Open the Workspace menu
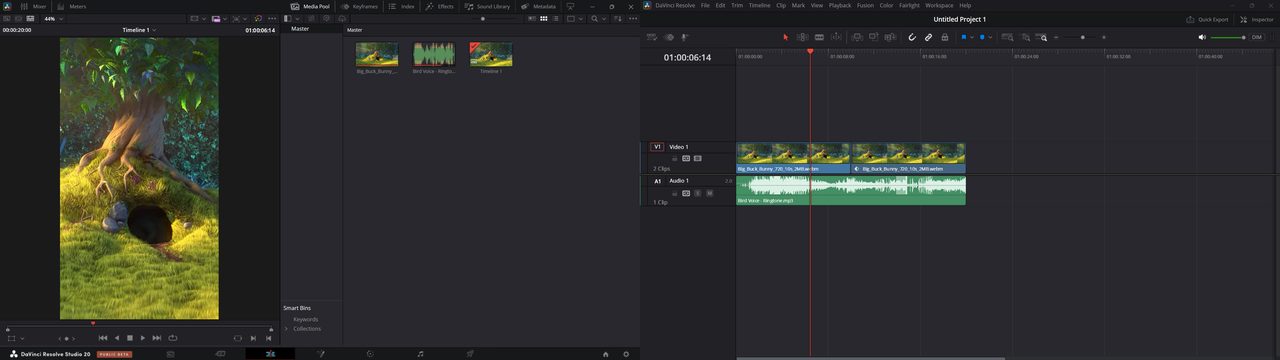The width and height of the screenshot is (1280, 360). [x=939, y=6]
